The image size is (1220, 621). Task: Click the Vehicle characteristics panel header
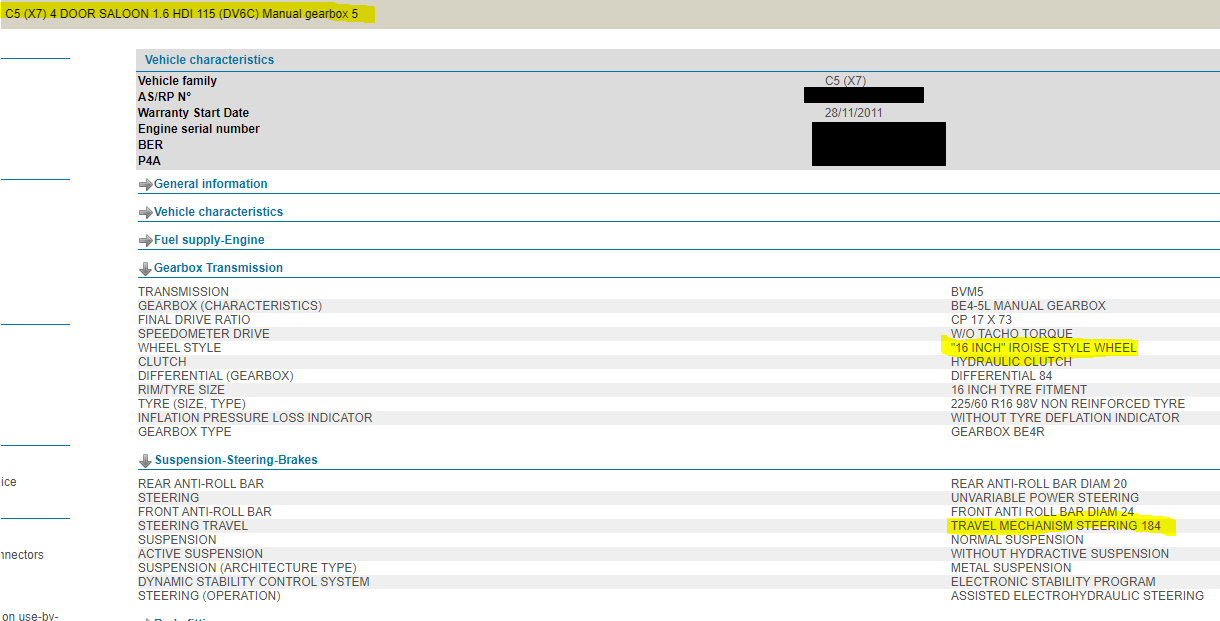[677, 60]
